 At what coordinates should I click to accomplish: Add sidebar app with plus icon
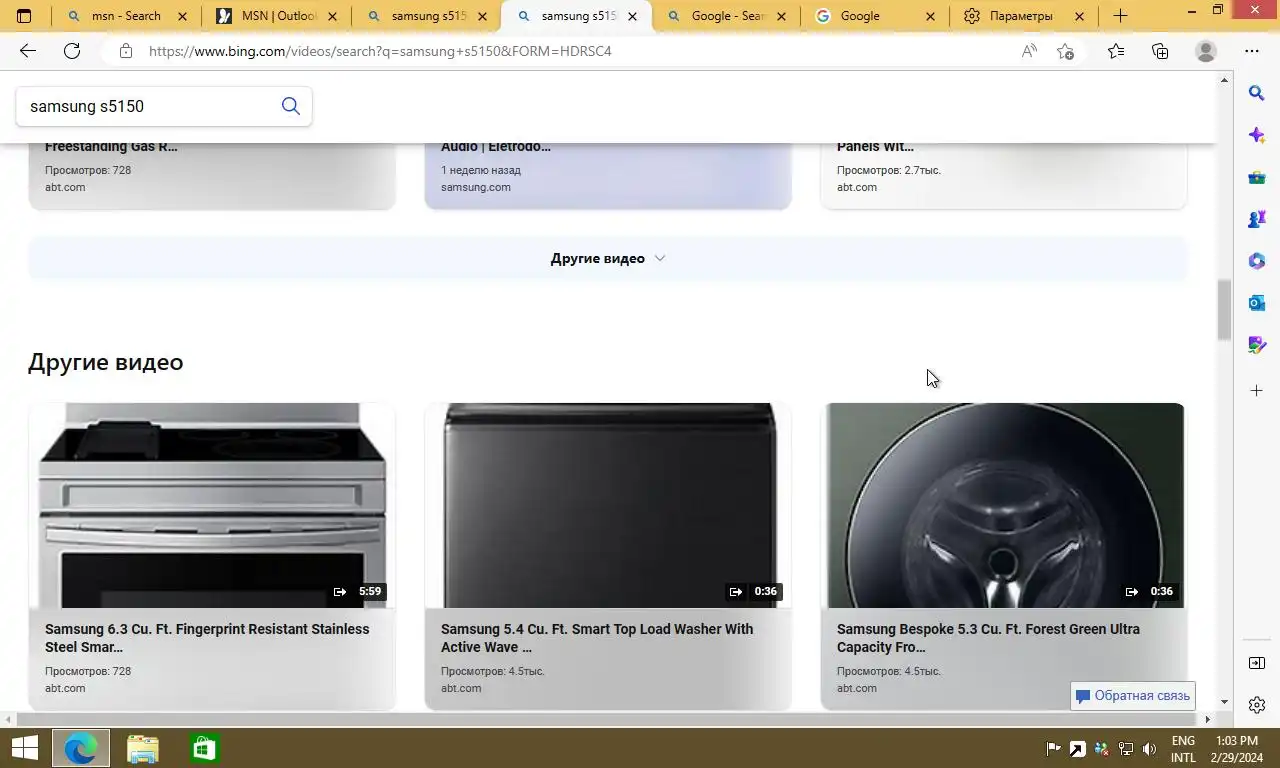1257,390
